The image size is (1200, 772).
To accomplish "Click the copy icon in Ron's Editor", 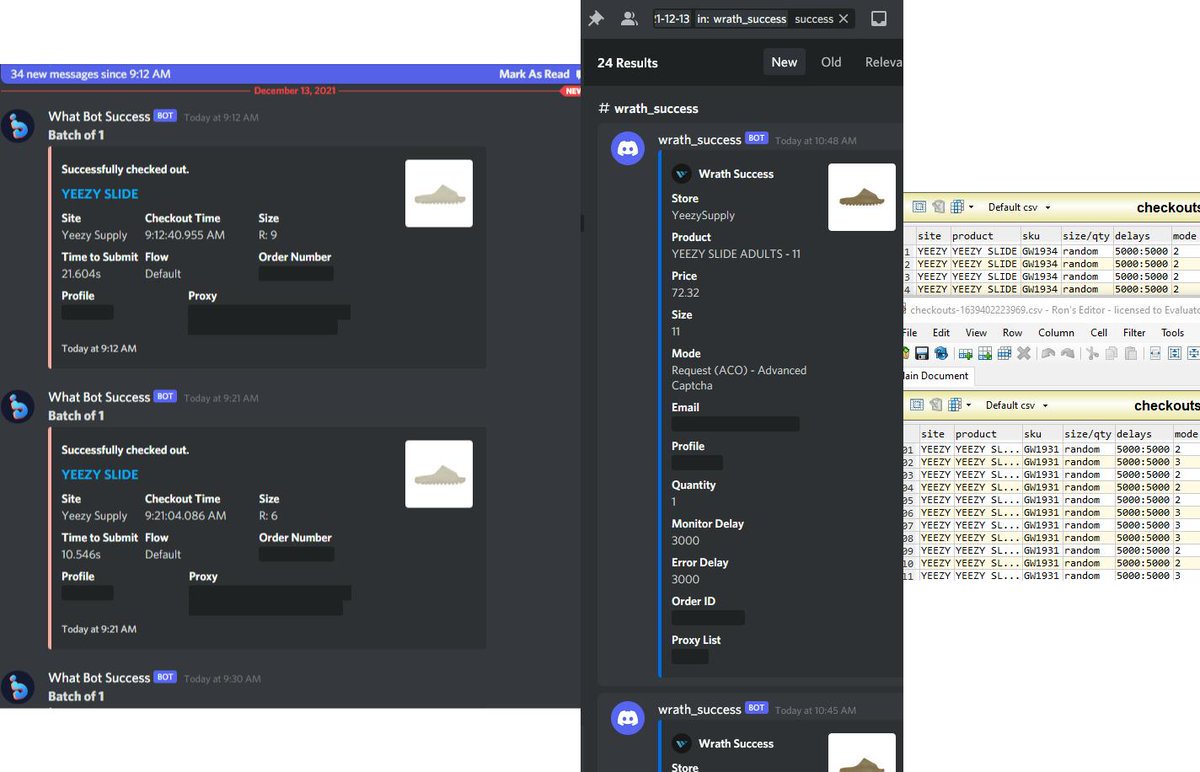I will 1111,353.
